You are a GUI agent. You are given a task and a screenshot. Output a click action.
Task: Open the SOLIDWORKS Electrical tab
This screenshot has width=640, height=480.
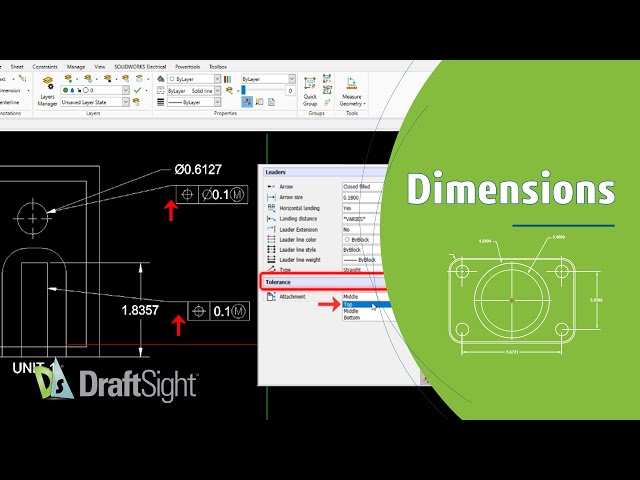(140, 67)
